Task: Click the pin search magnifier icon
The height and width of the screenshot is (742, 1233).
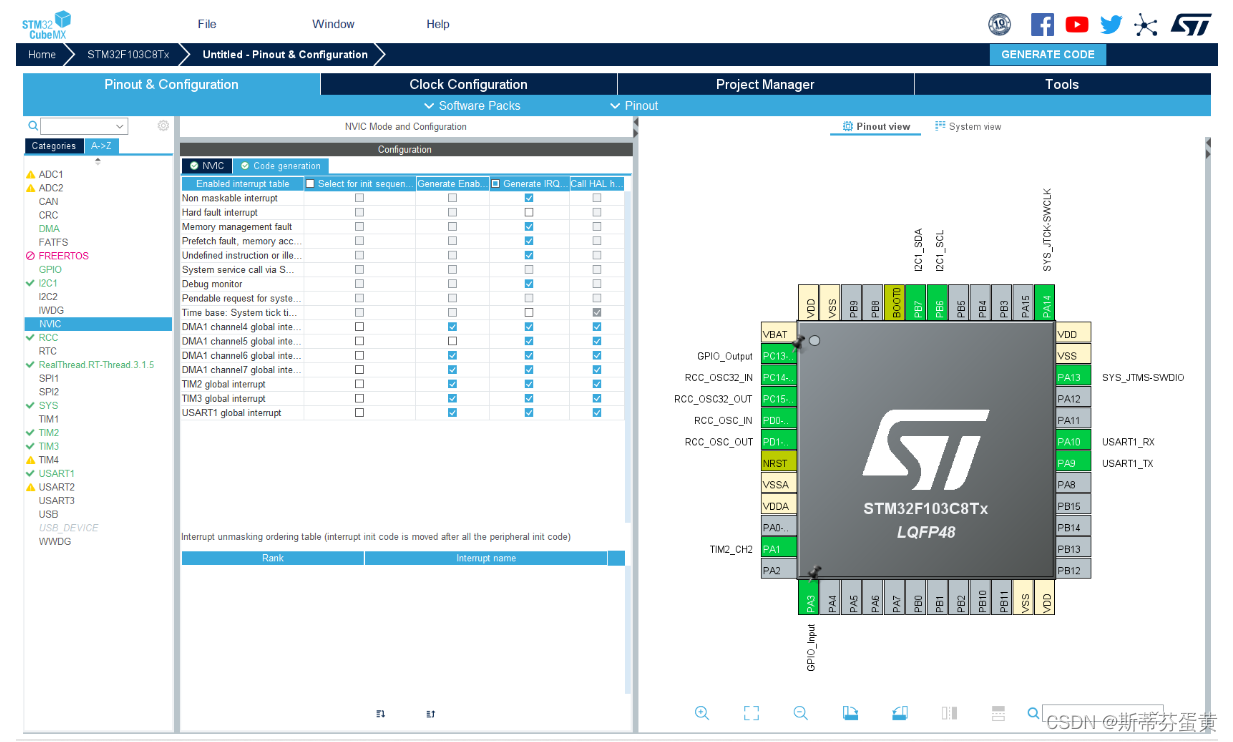Action: point(1033,713)
